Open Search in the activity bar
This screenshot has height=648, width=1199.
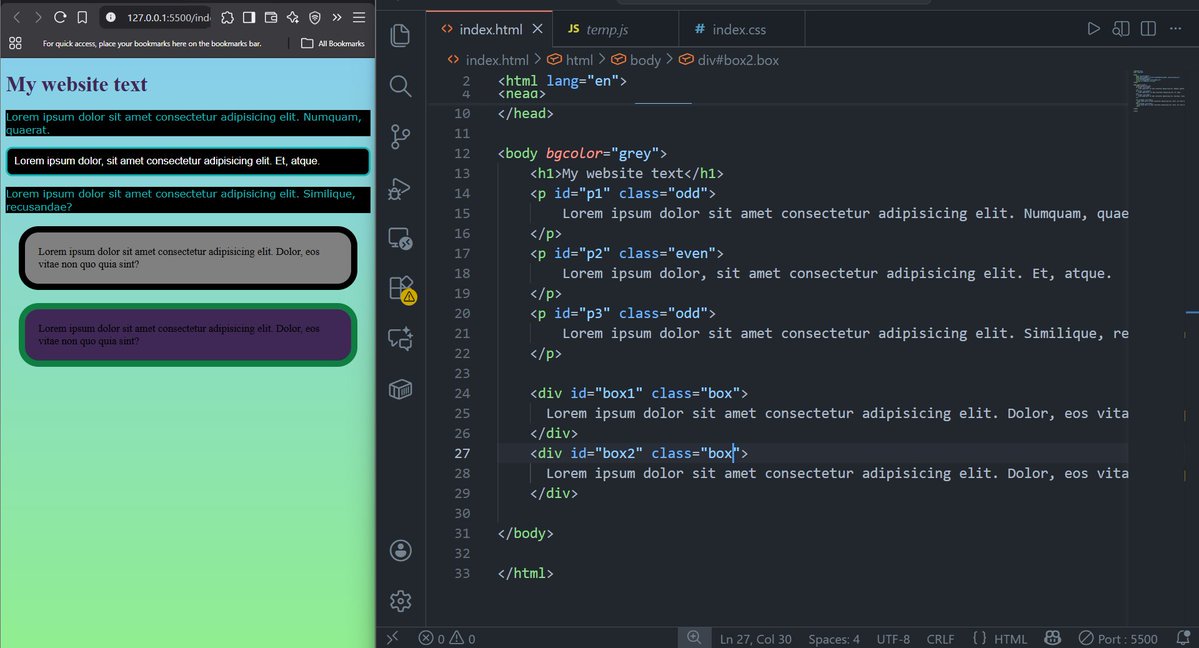point(400,86)
